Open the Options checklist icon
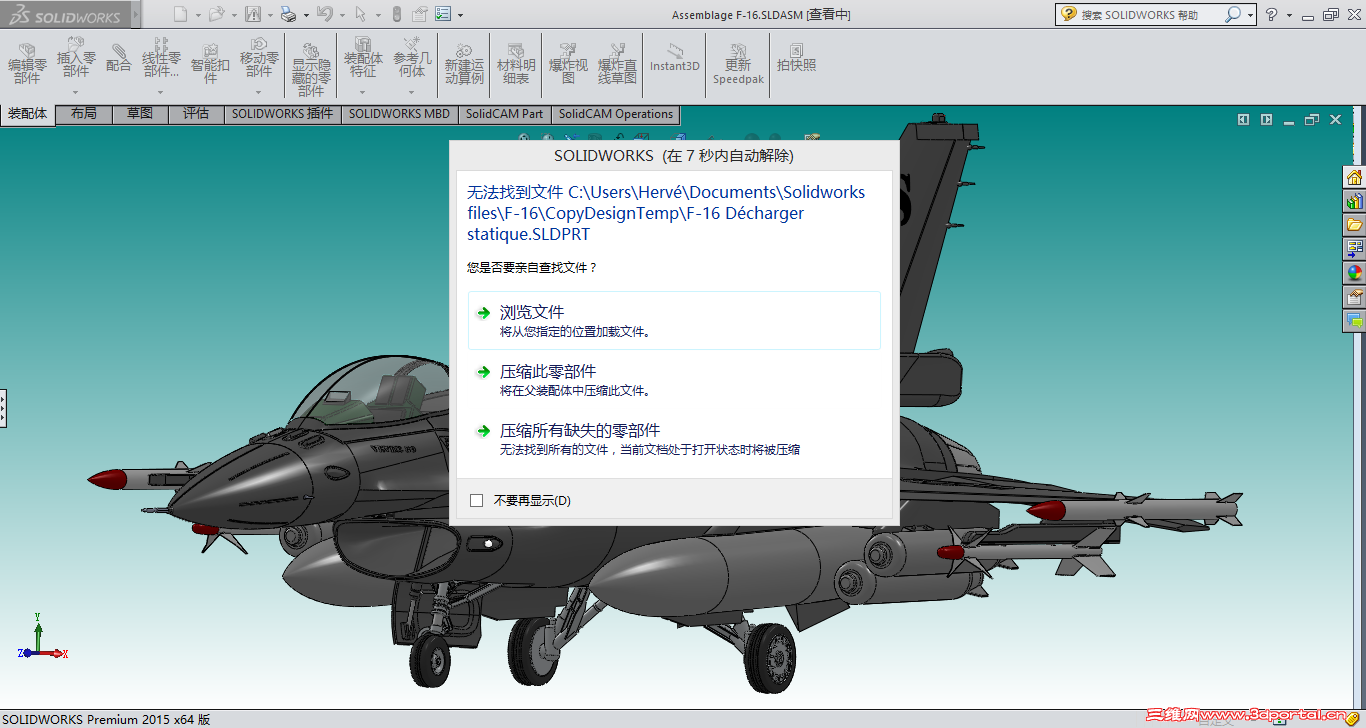 click(x=443, y=15)
